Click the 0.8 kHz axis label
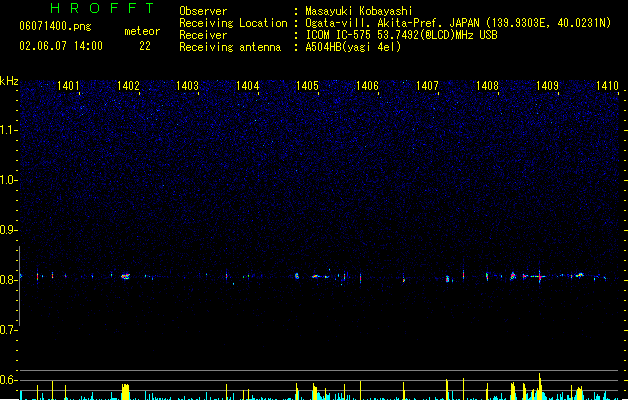 (8, 280)
